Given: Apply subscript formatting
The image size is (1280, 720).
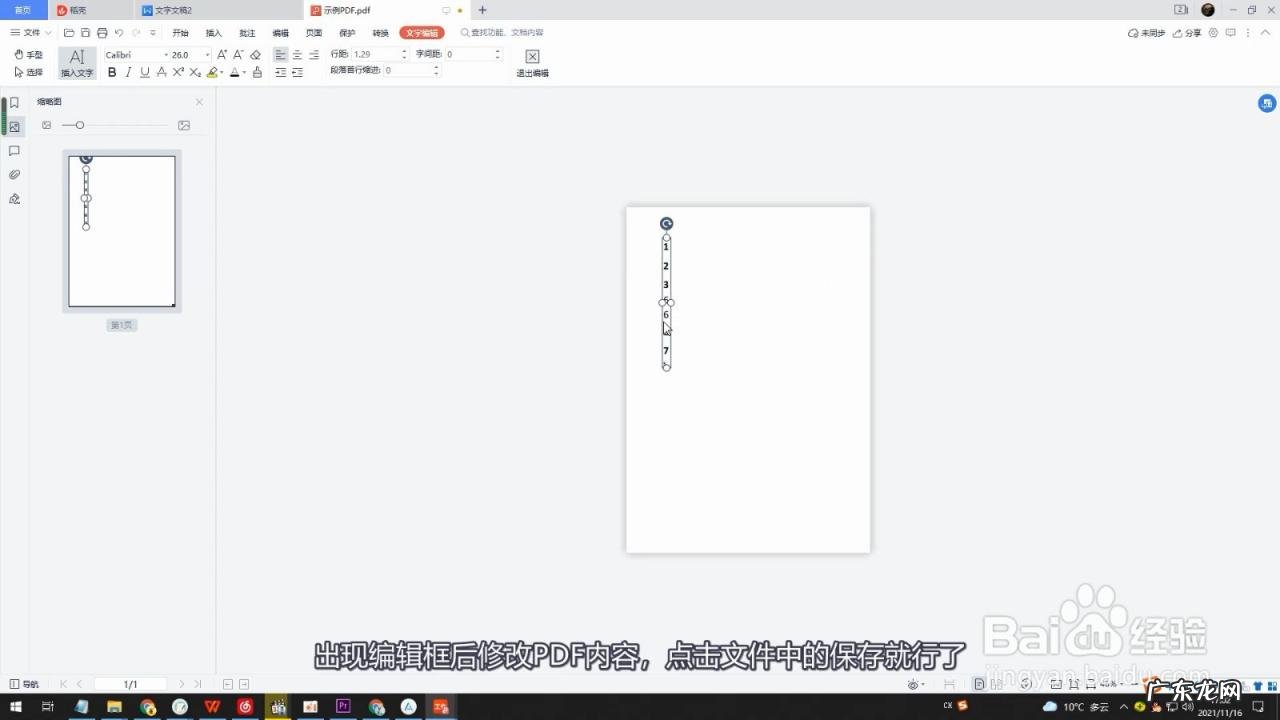Looking at the screenshot, I should 195,72.
